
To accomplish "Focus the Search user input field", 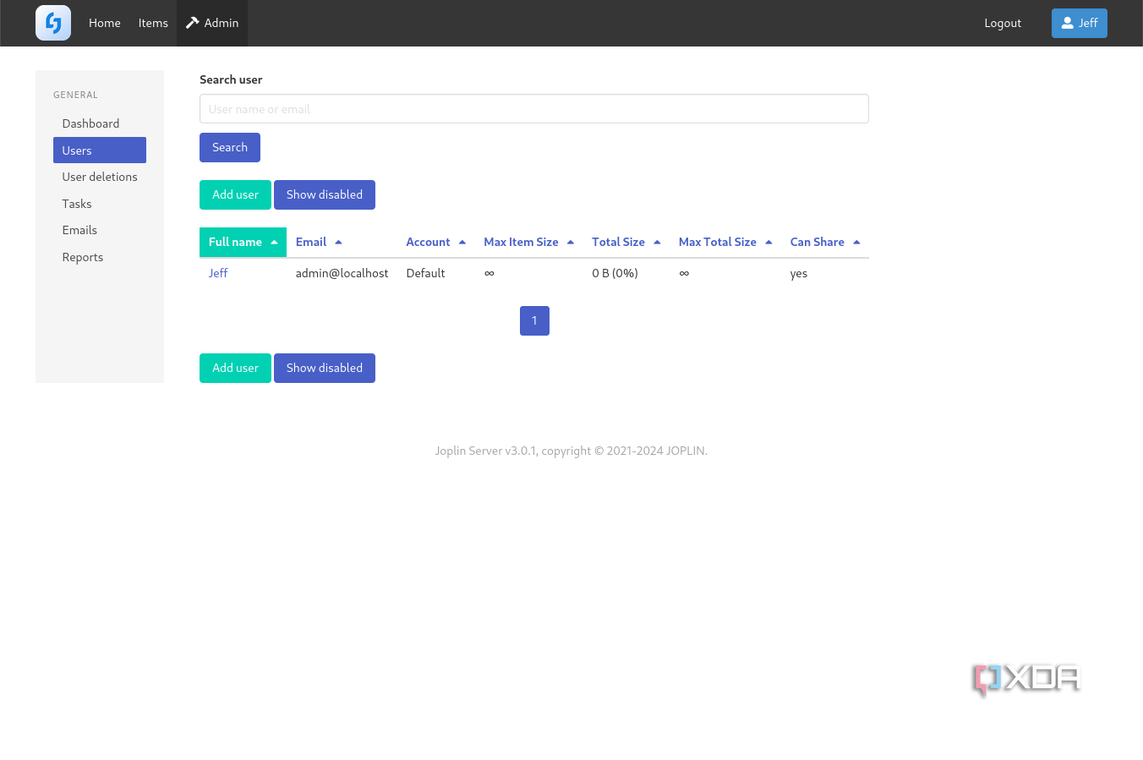I will [x=534, y=109].
